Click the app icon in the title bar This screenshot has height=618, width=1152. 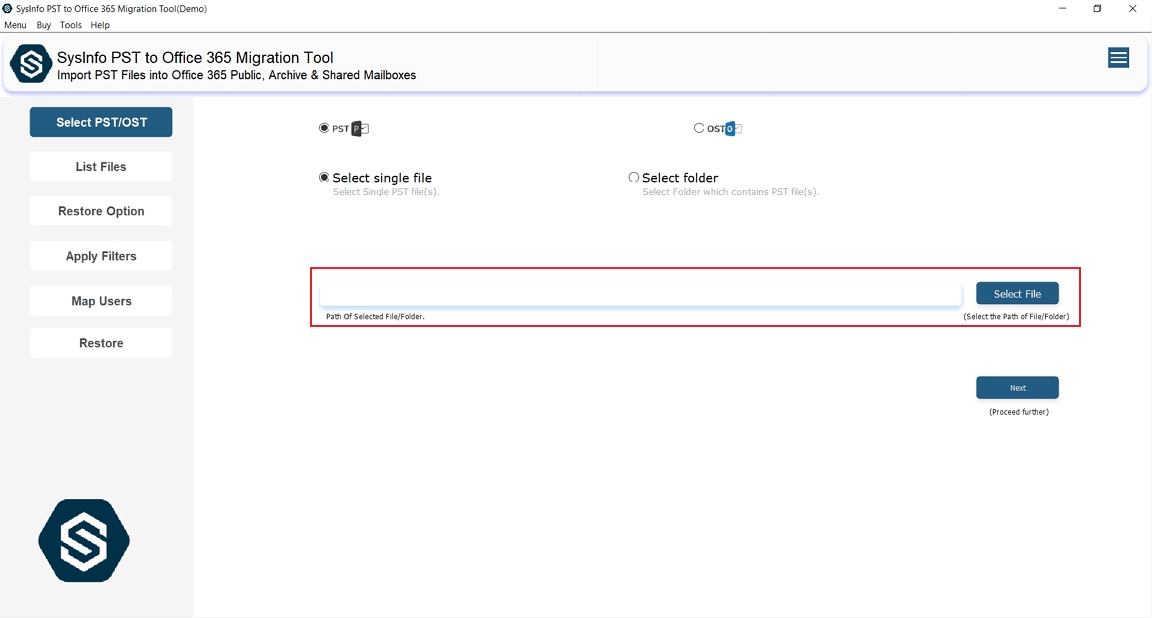[7, 9]
